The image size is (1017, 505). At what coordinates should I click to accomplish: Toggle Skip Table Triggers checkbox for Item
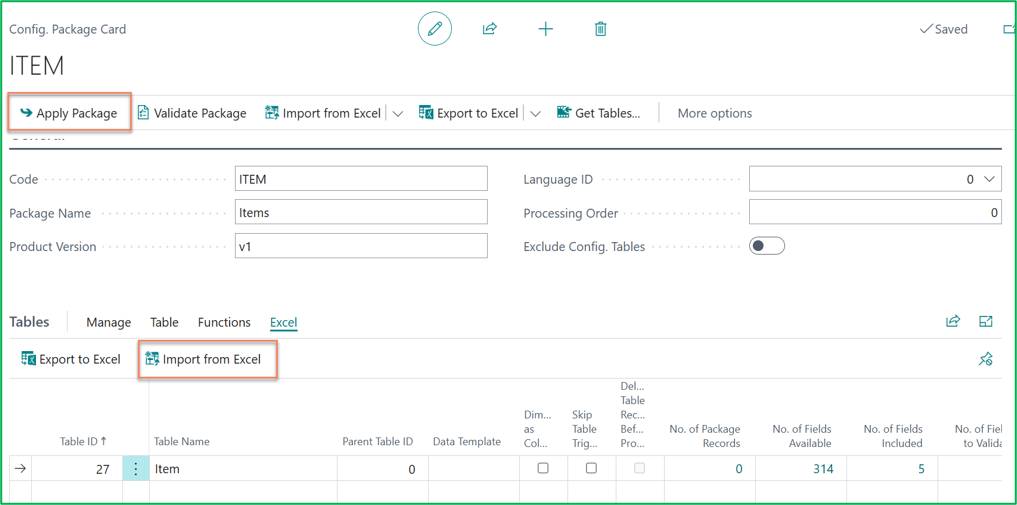tap(591, 468)
